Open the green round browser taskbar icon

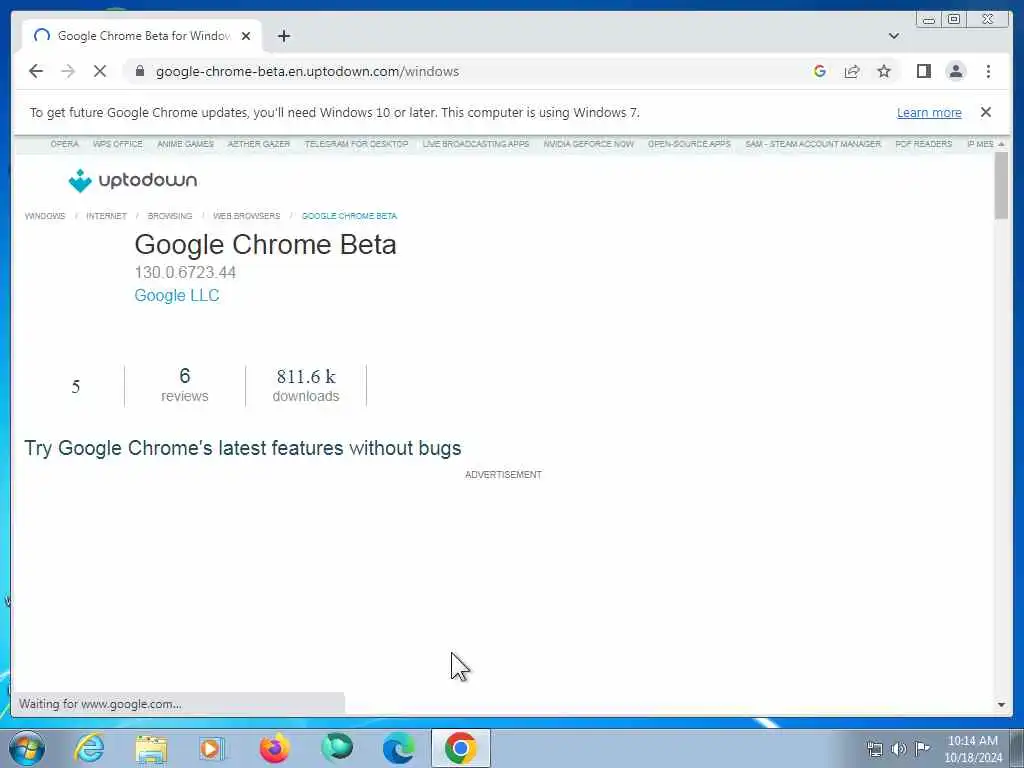tap(337, 747)
